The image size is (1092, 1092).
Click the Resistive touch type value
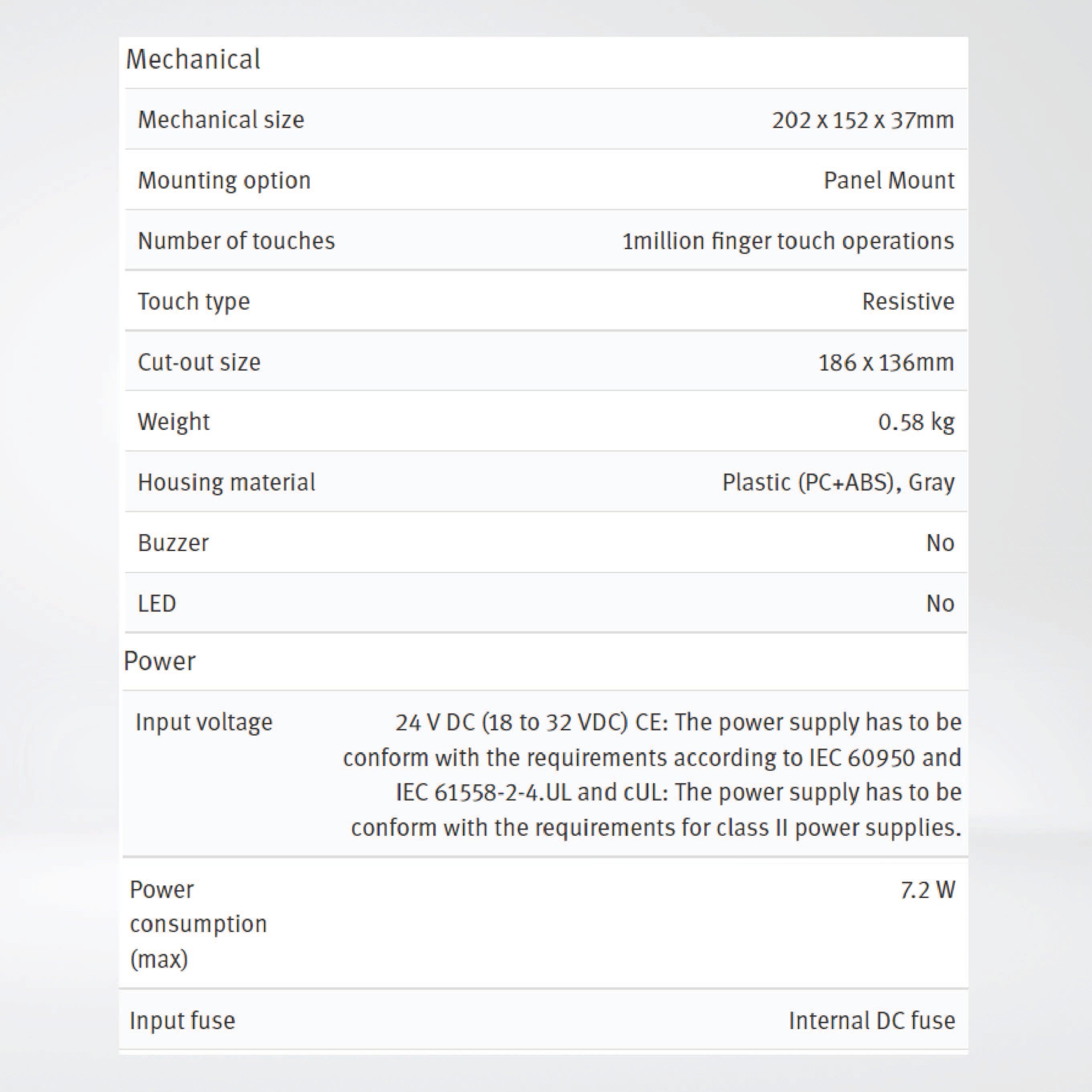[x=907, y=301]
